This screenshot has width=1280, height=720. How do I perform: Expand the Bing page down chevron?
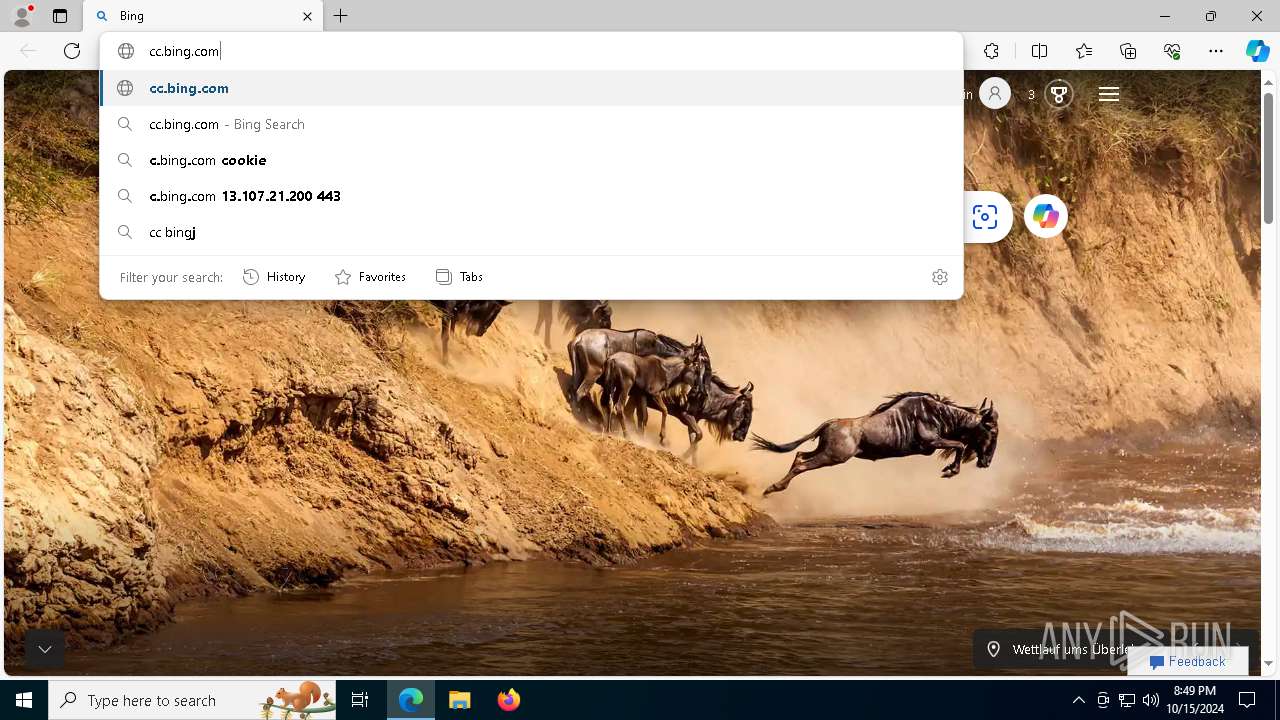click(45, 649)
